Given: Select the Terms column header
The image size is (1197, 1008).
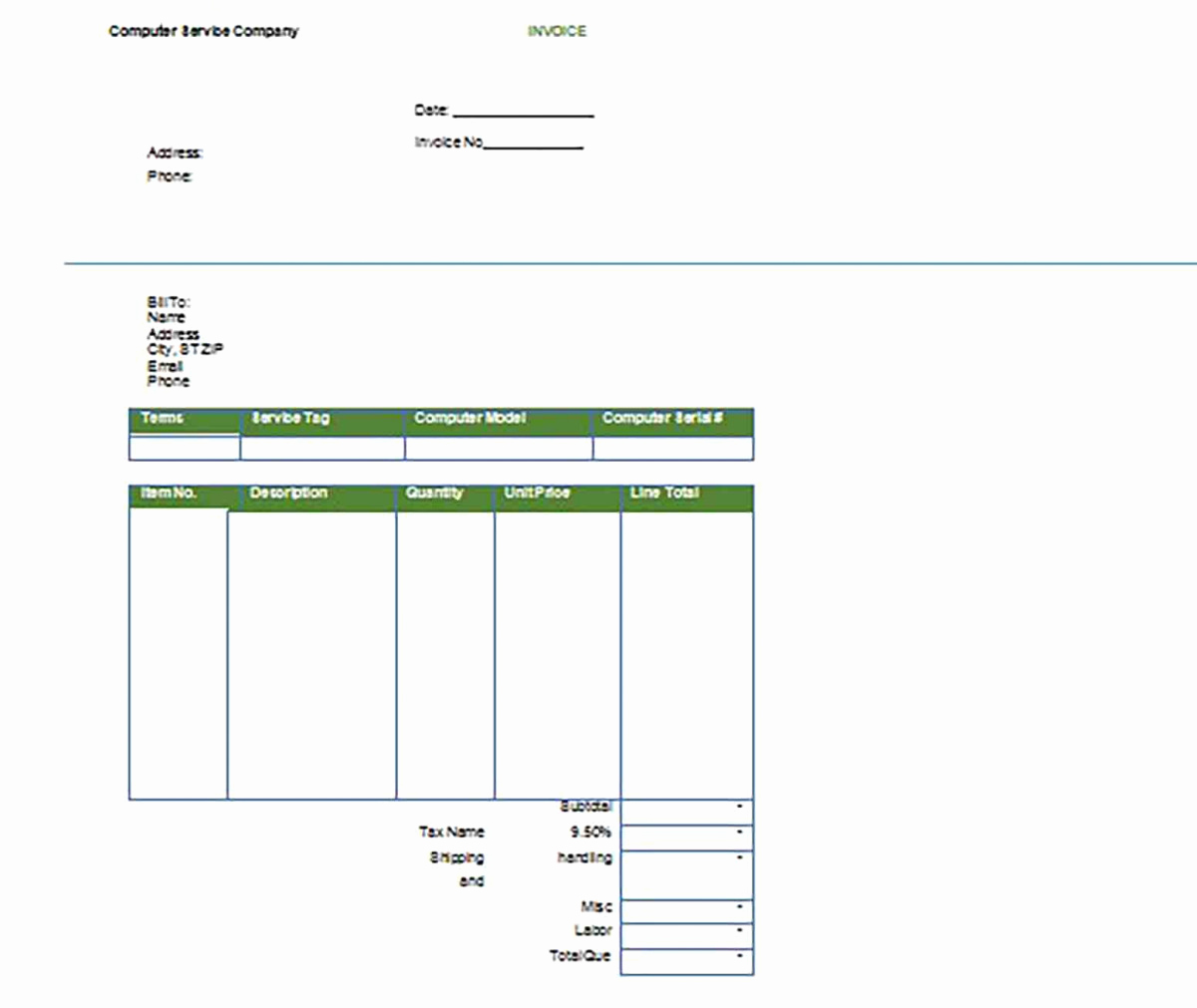Looking at the screenshot, I should (185, 420).
